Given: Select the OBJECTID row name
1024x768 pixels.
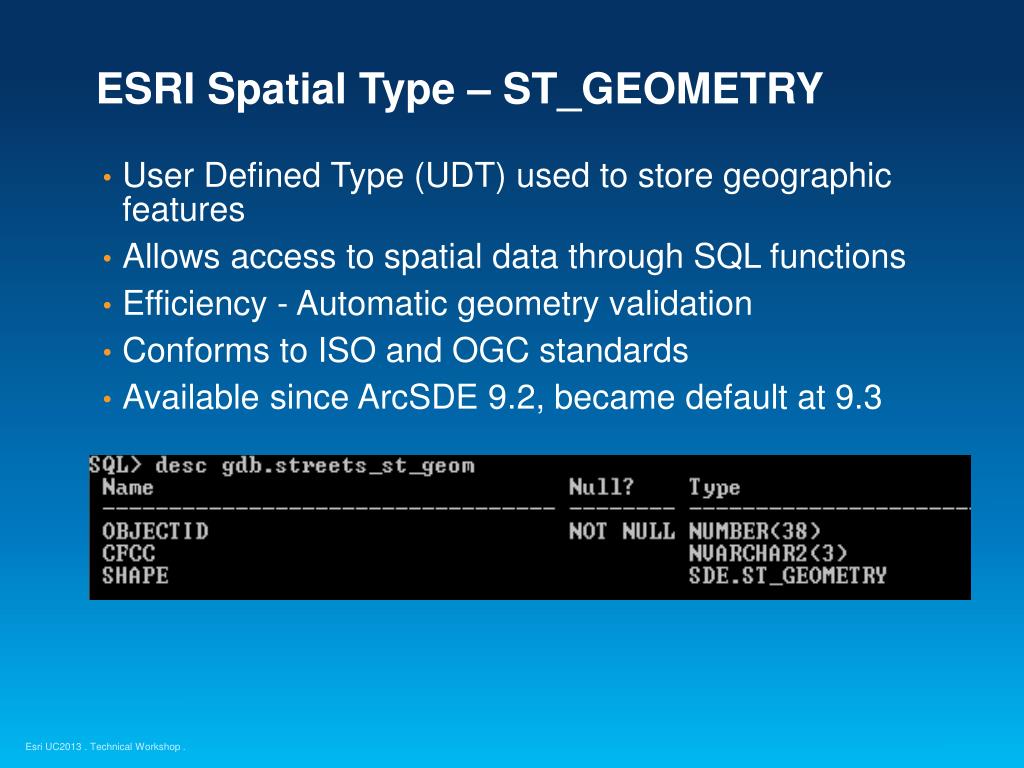Looking at the screenshot, I should (x=155, y=531).
